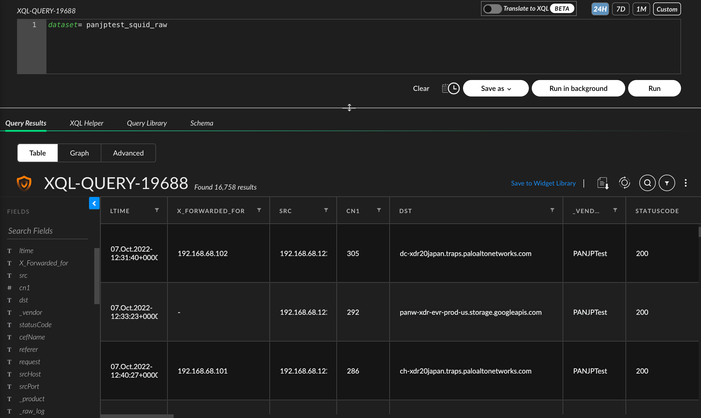
Task: Open the search in results magnifier
Action: (x=647, y=183)
